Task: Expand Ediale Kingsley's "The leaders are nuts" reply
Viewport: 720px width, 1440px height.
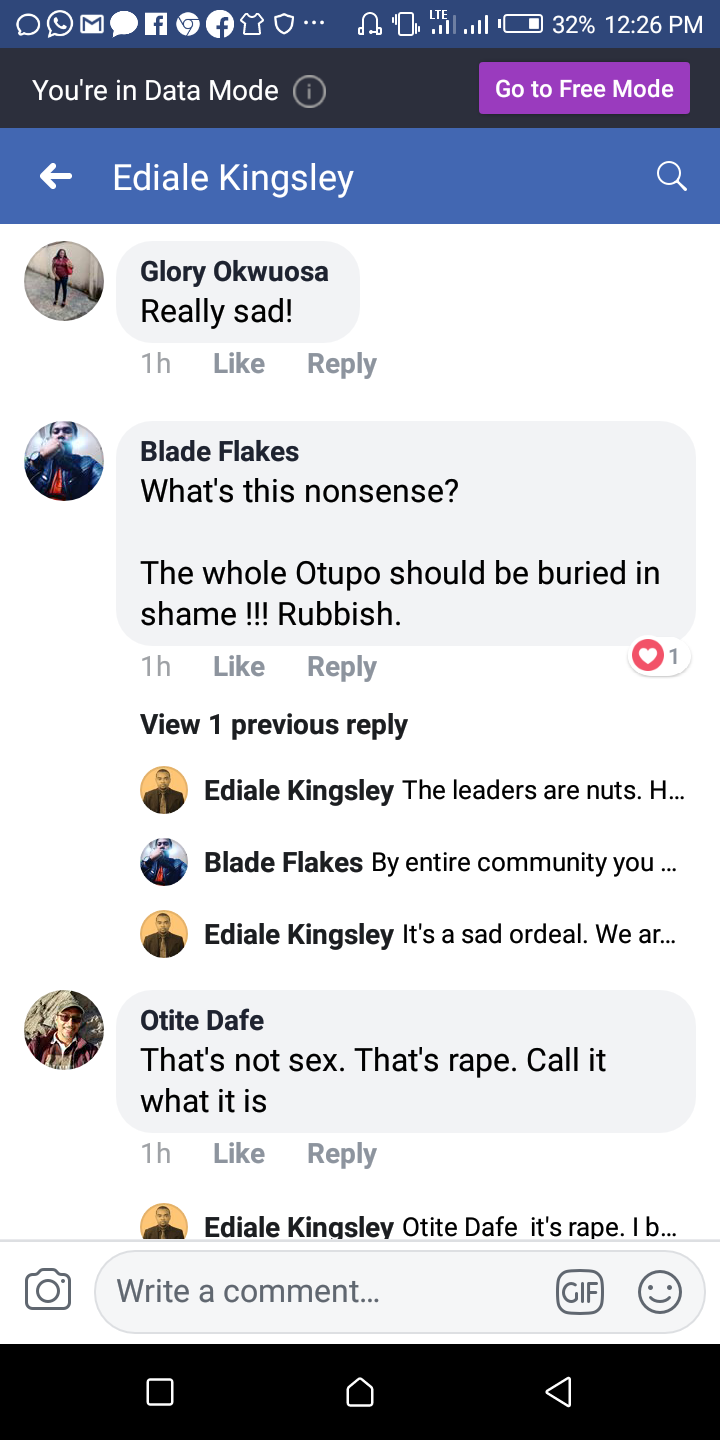Action: point(444,791)
